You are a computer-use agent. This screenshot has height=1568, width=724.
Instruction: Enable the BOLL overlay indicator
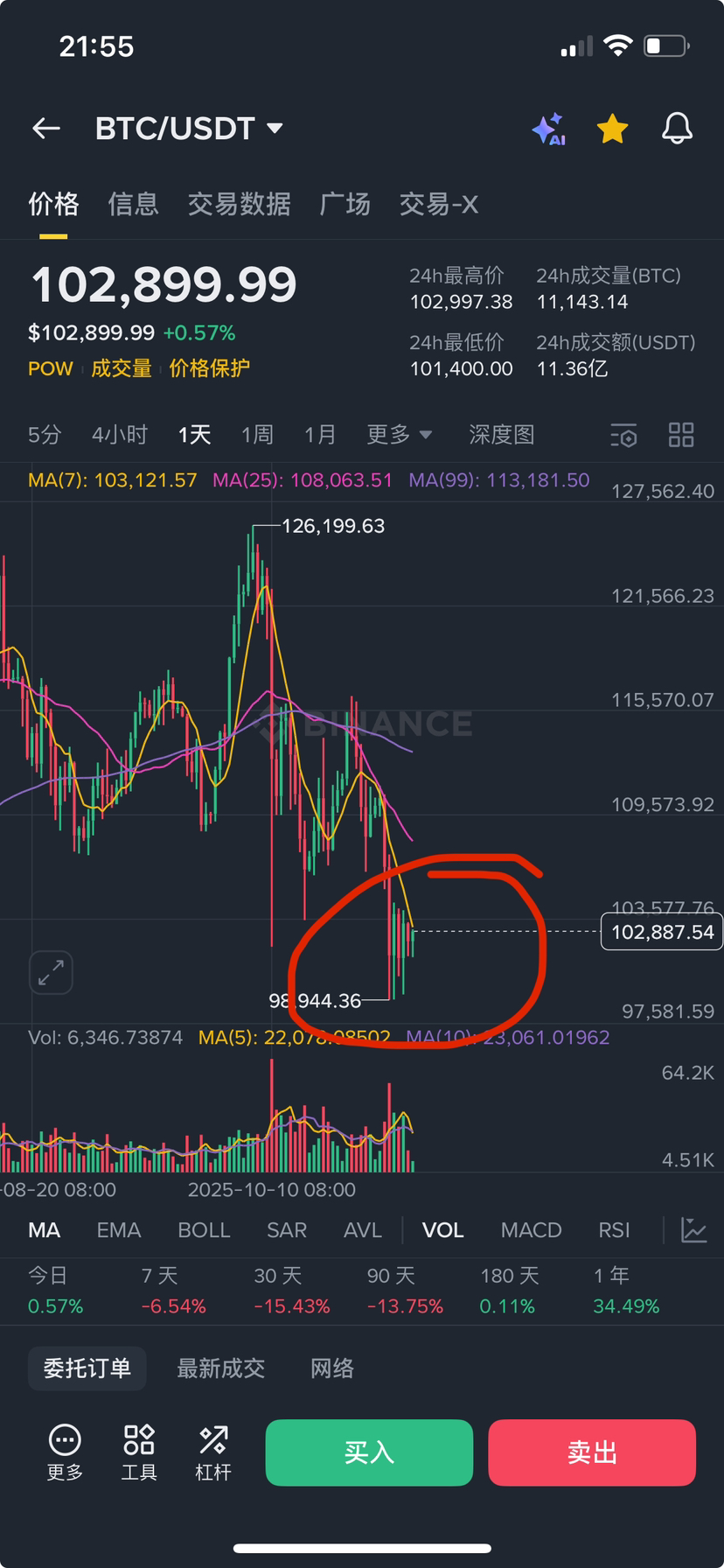point(204,1230)
